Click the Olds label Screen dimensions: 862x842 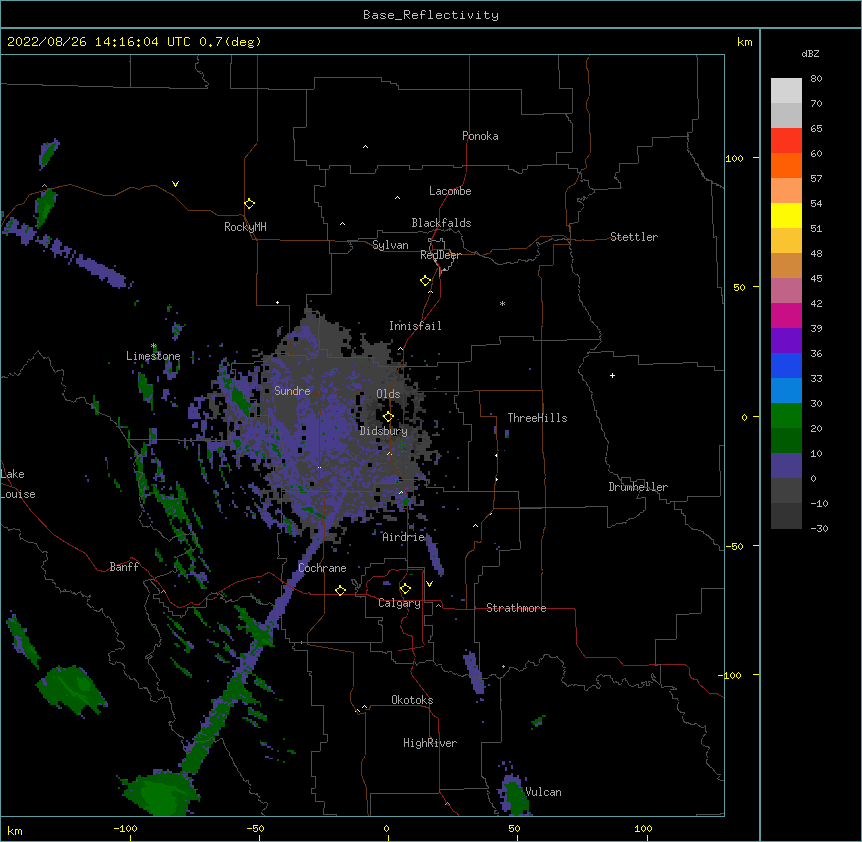tap(388, 394)
